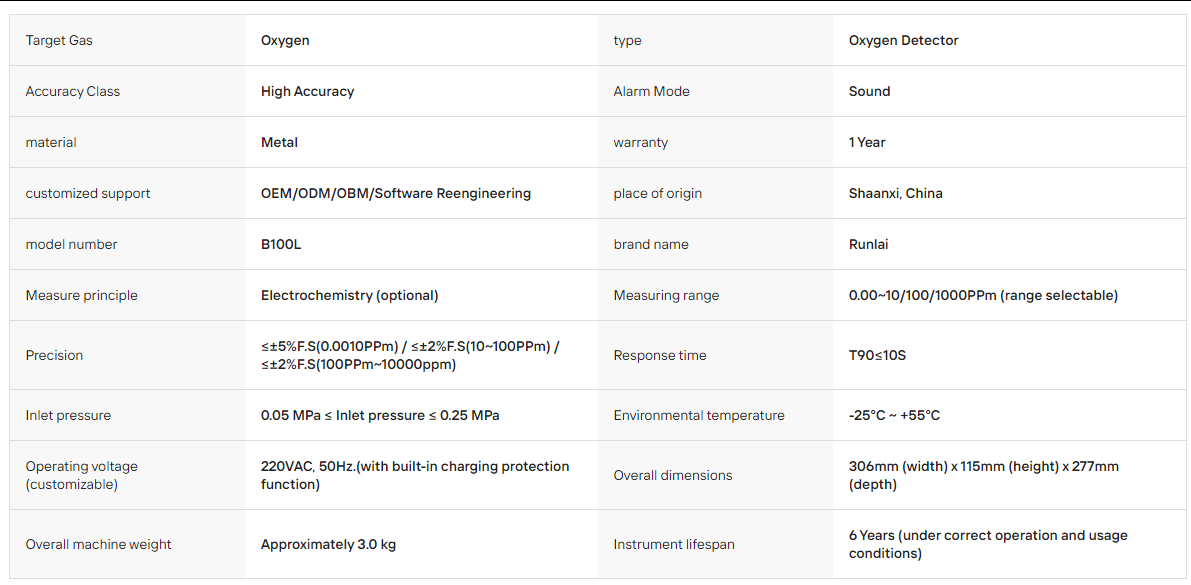Image resolution: width=1191 pixels, height=585 pixels.
Task: Click the 220VAC operating voltage value
Action: [415, 475]
